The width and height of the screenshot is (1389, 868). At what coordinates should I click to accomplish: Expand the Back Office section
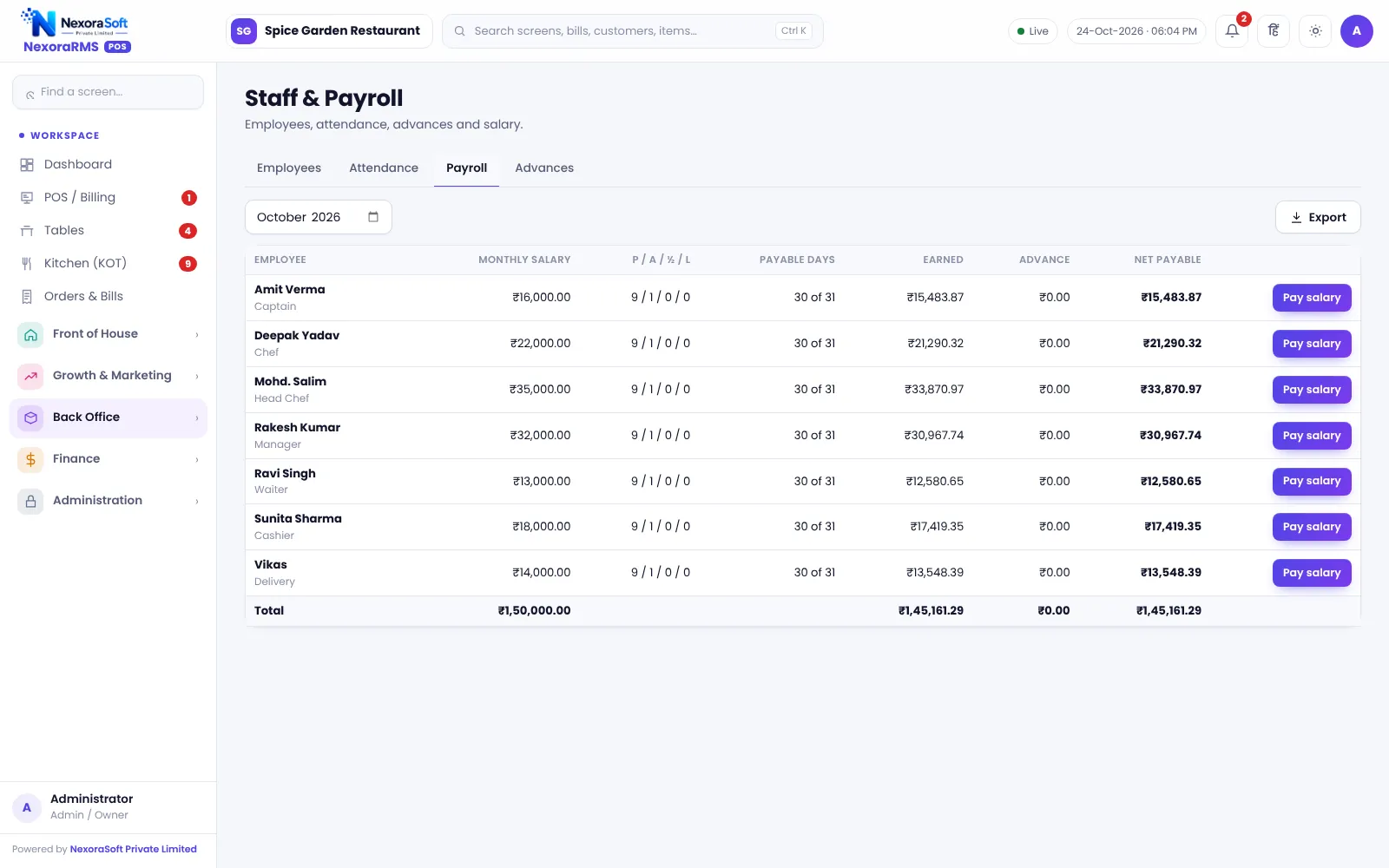109,418
